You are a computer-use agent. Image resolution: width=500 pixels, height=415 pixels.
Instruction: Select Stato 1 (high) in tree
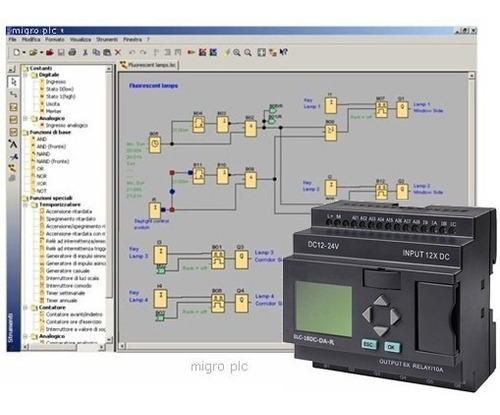[x=61, y=97]
